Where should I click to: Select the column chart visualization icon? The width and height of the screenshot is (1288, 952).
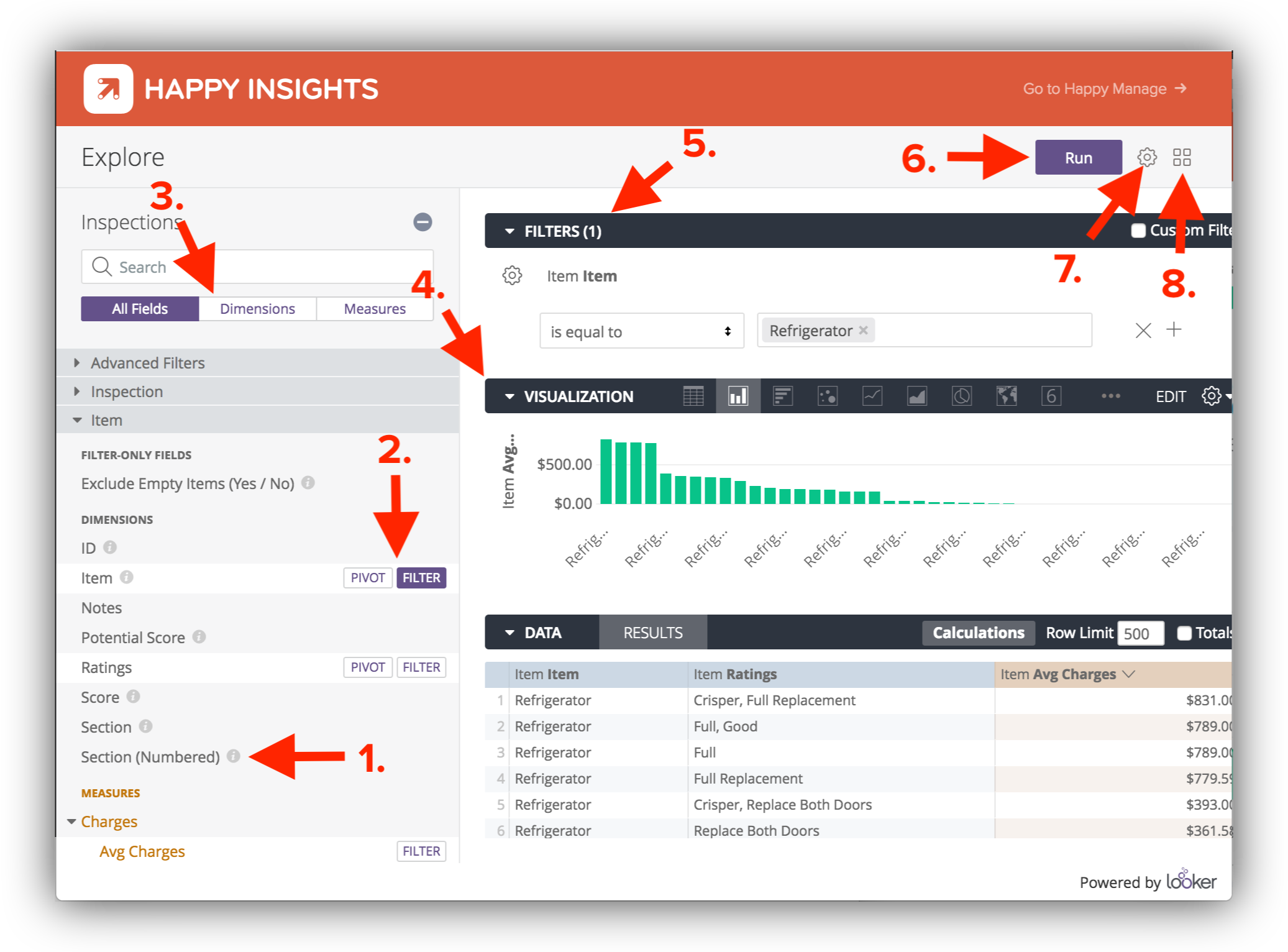738,396
